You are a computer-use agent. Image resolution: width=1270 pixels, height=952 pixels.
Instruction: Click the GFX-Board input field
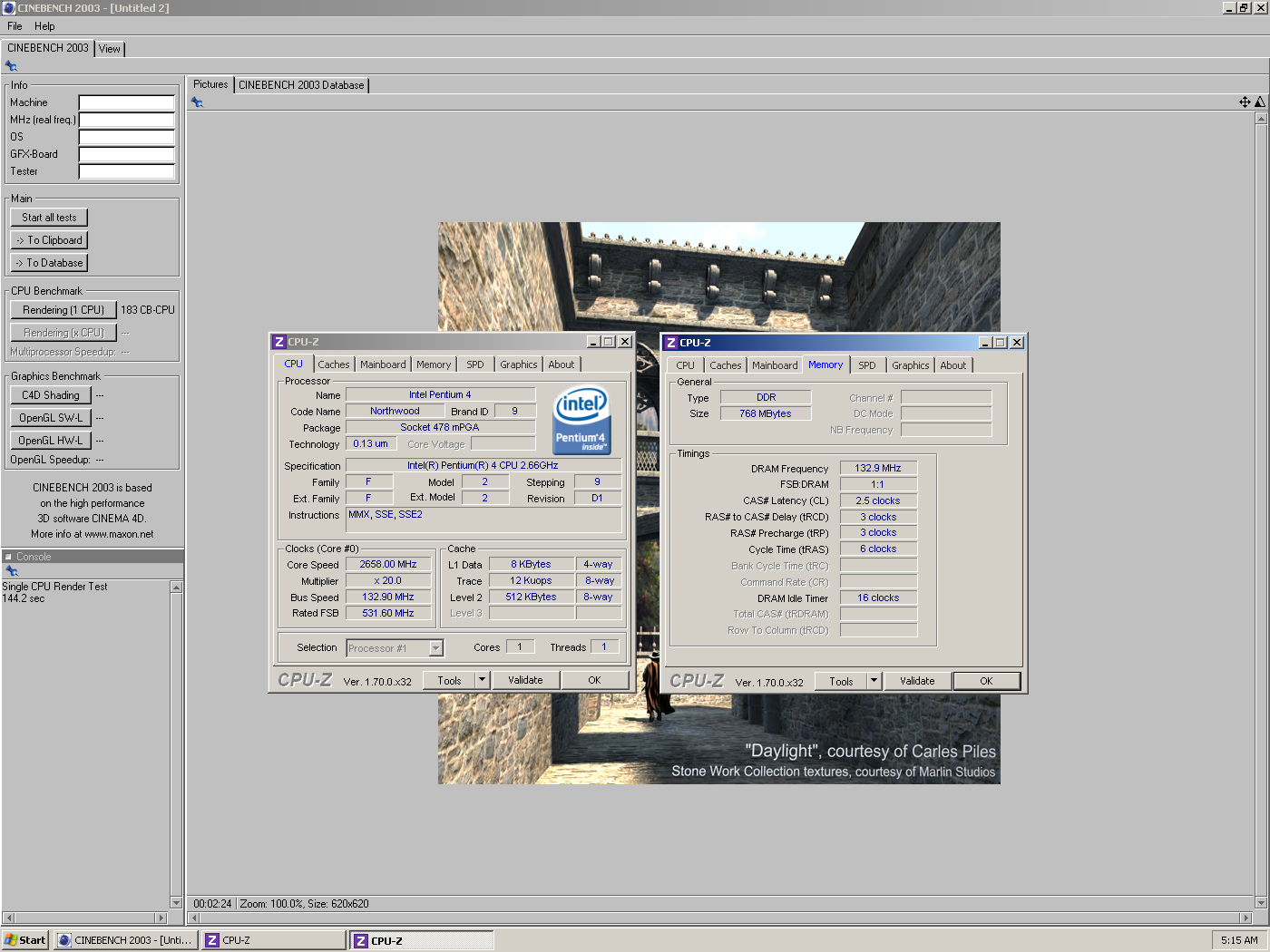[x=126, y=154]
